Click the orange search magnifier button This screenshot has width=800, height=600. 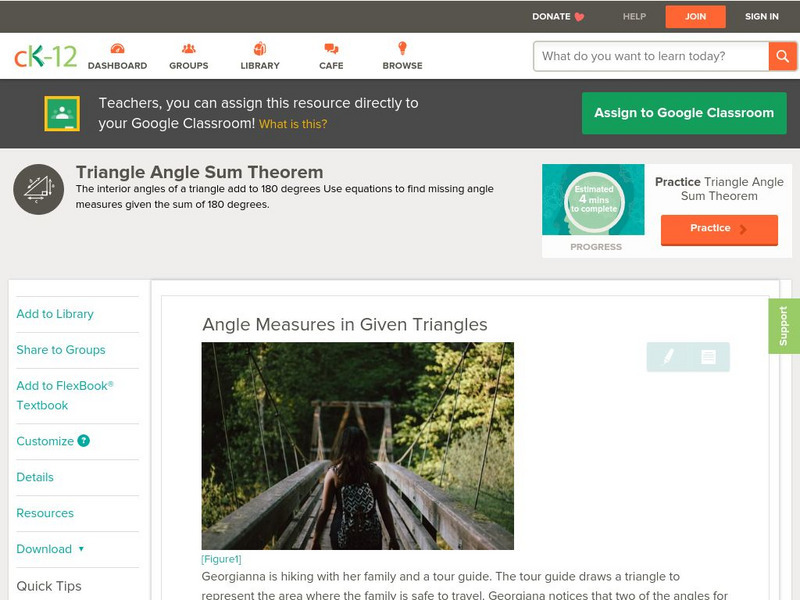782,56
